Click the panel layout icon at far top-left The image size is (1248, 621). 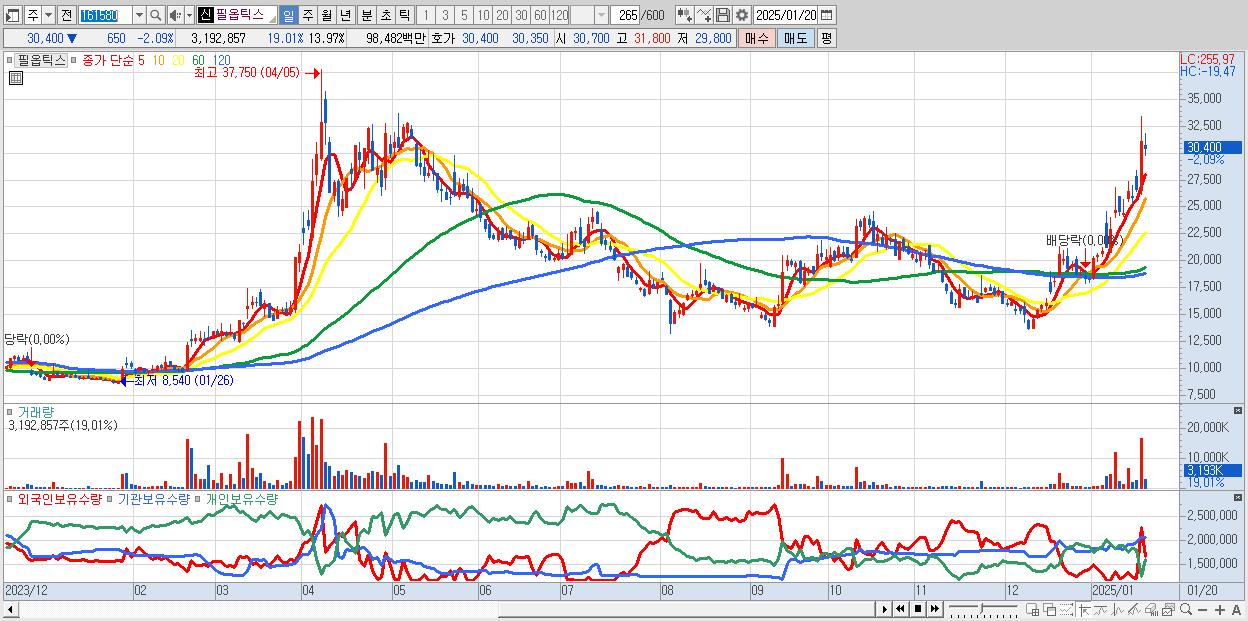click(x=11, y=15)
